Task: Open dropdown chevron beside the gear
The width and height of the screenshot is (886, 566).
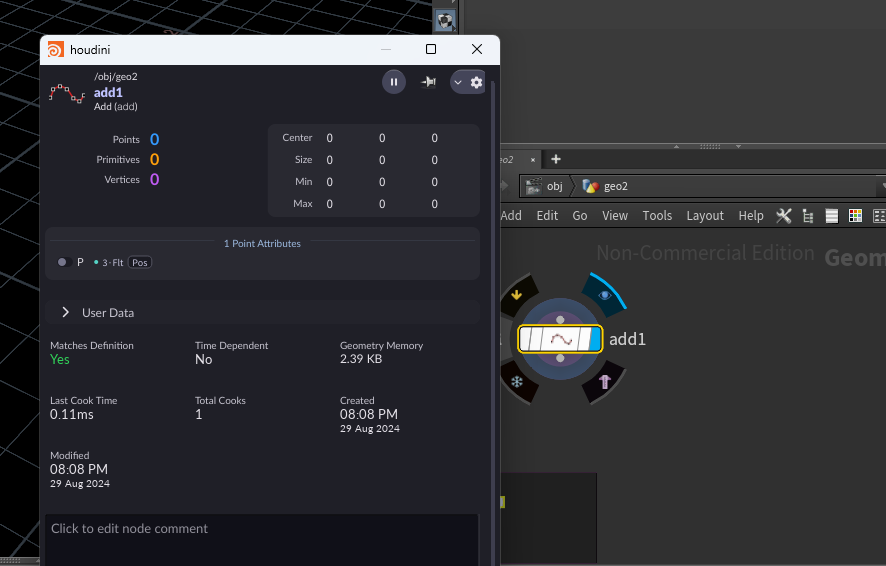Action: (458, 82)
